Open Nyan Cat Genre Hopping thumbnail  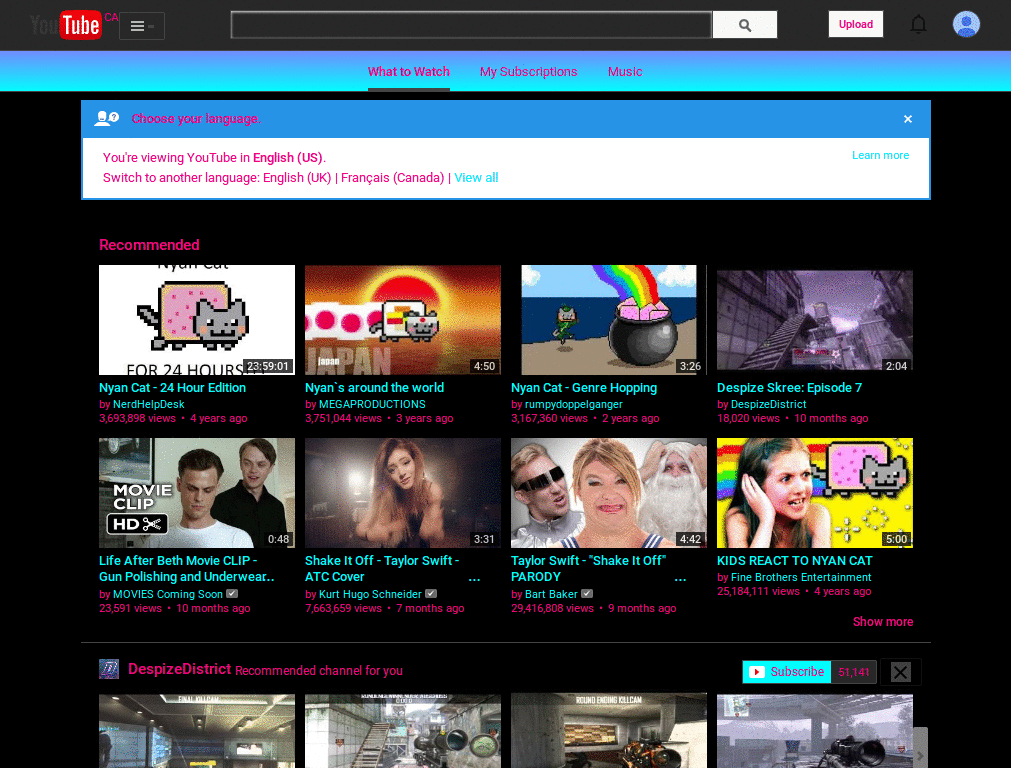(x=609, y=320)
